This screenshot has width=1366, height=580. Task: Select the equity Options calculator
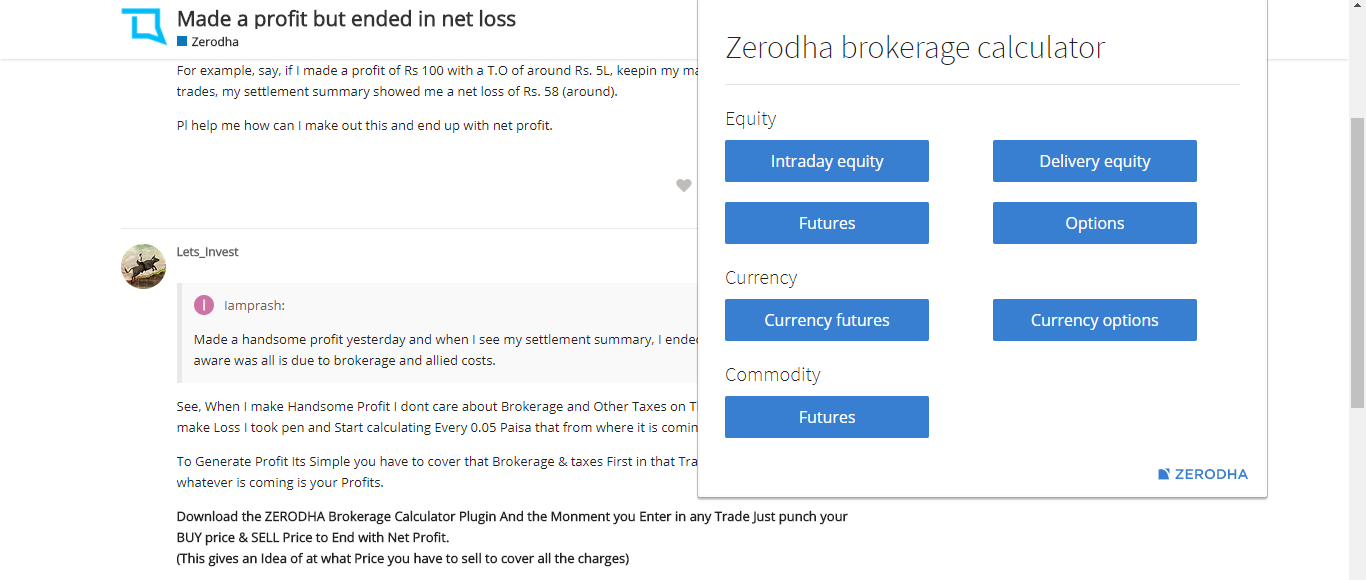click(x=1094, y=223)
